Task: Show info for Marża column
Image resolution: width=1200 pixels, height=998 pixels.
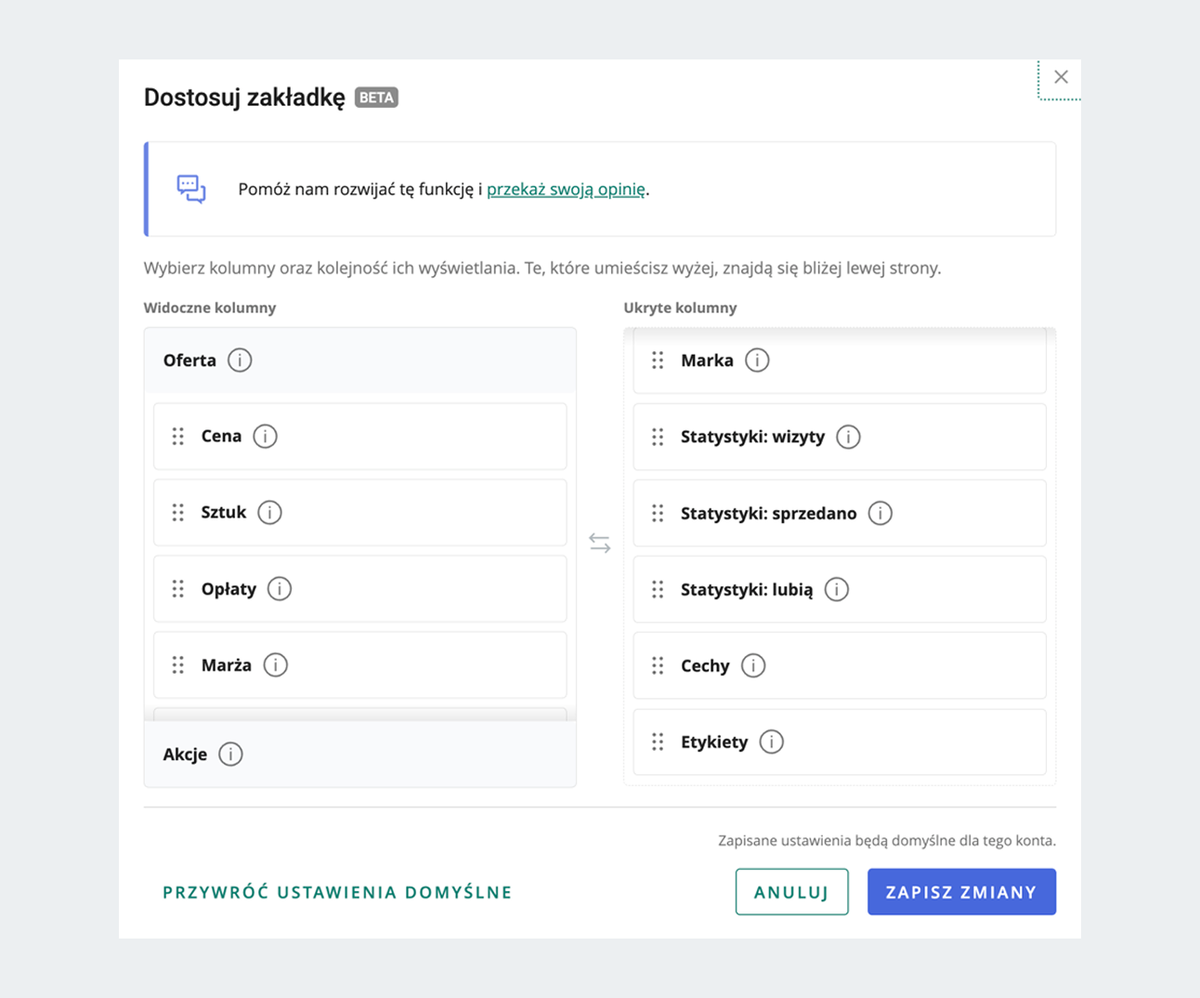Action: pyautogui.click(x=275, y=665)
